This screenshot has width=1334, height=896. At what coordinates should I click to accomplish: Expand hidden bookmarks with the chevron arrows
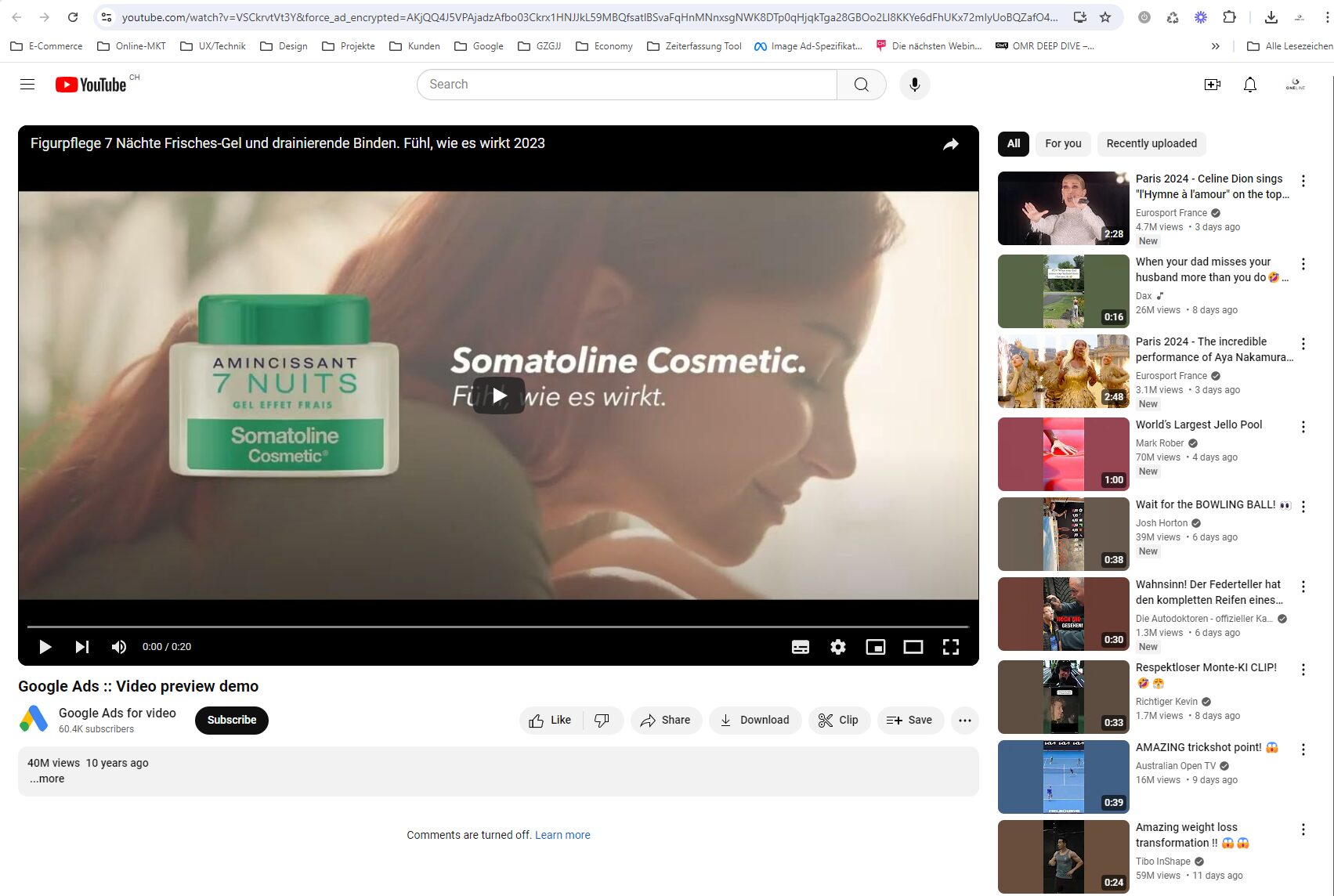[x=1216, y=46]
